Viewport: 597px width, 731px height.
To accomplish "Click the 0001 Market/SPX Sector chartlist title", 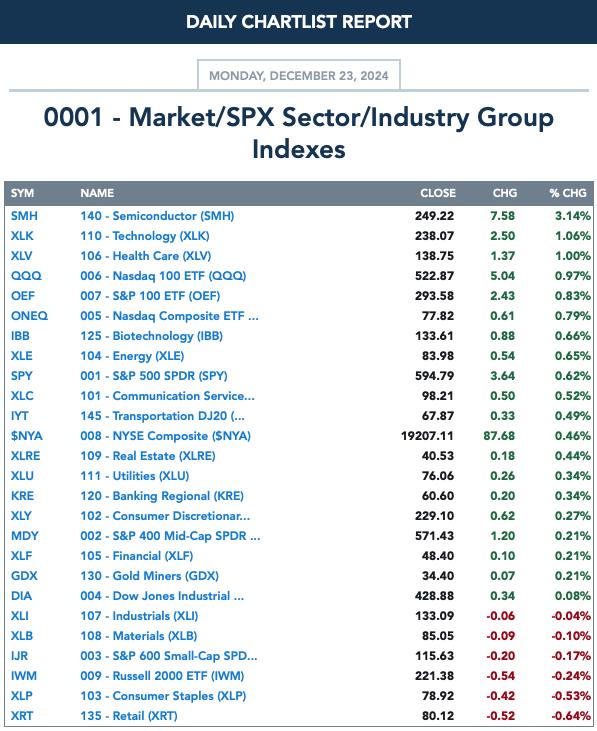I will click(299, 133).
